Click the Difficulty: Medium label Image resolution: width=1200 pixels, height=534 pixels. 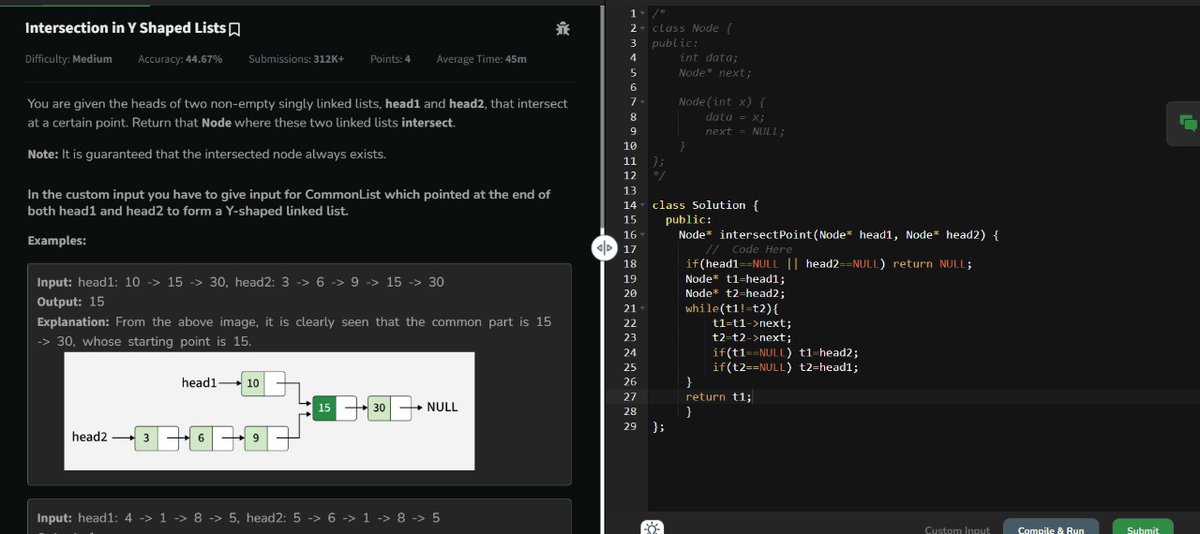[x=68, y=59]
